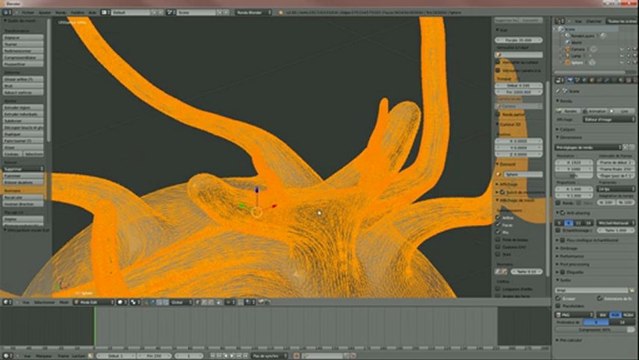
Task: Open the Mode Edit dropdown
Action: (x=94, y=302)
